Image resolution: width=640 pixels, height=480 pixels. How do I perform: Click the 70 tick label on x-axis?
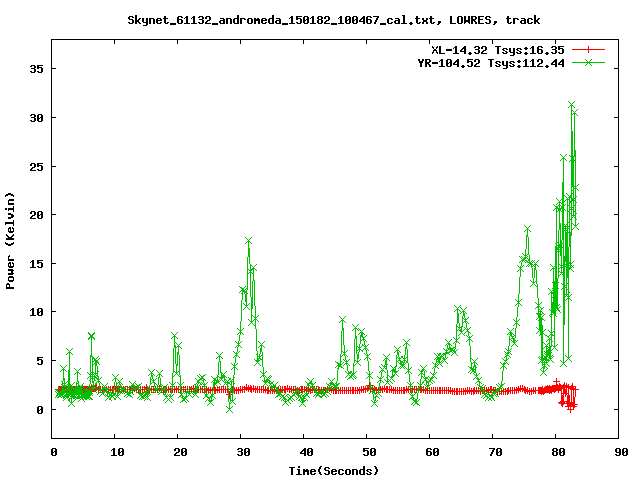(494, 452)
